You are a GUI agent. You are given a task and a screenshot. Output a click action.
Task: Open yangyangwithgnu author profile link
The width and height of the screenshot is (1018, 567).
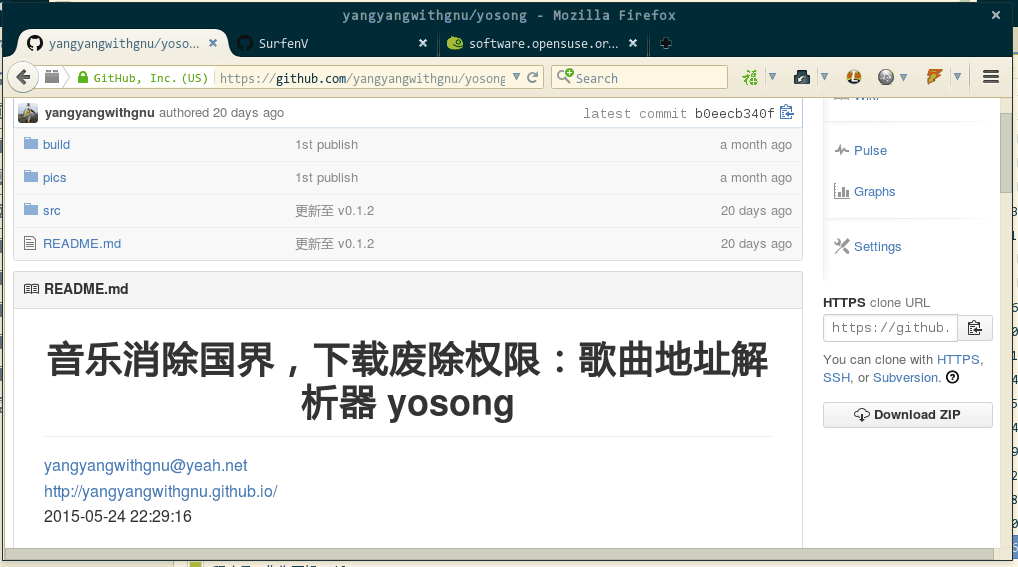coord(99,113)
